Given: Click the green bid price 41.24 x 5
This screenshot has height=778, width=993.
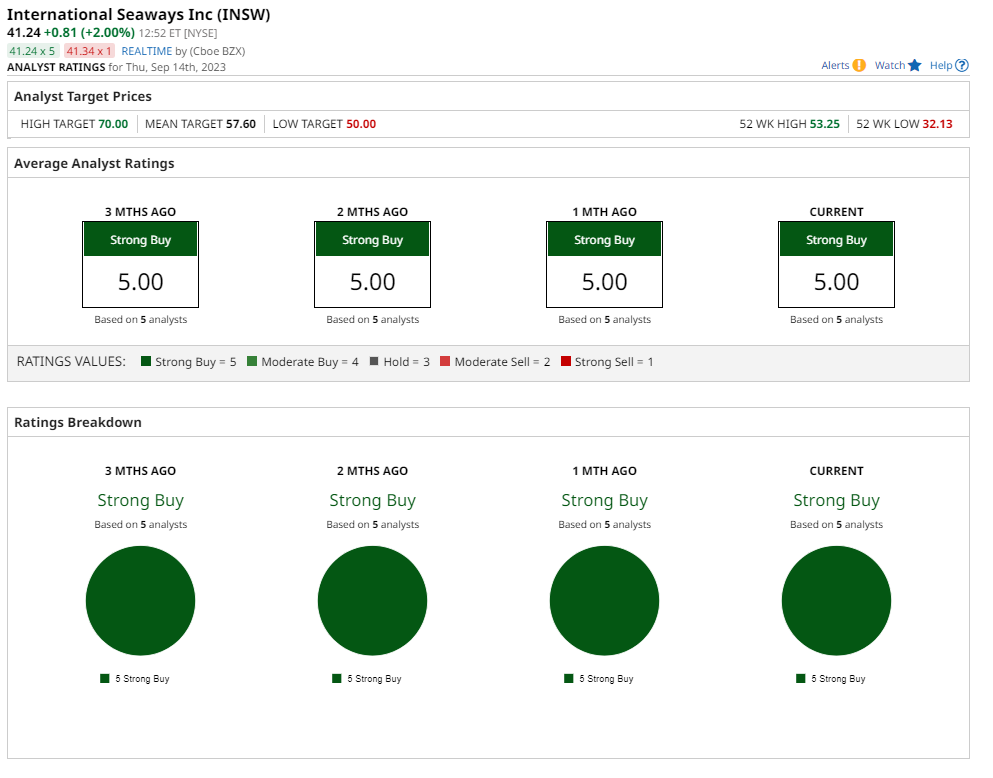Looking at the screenshot, I should [33, 50].
